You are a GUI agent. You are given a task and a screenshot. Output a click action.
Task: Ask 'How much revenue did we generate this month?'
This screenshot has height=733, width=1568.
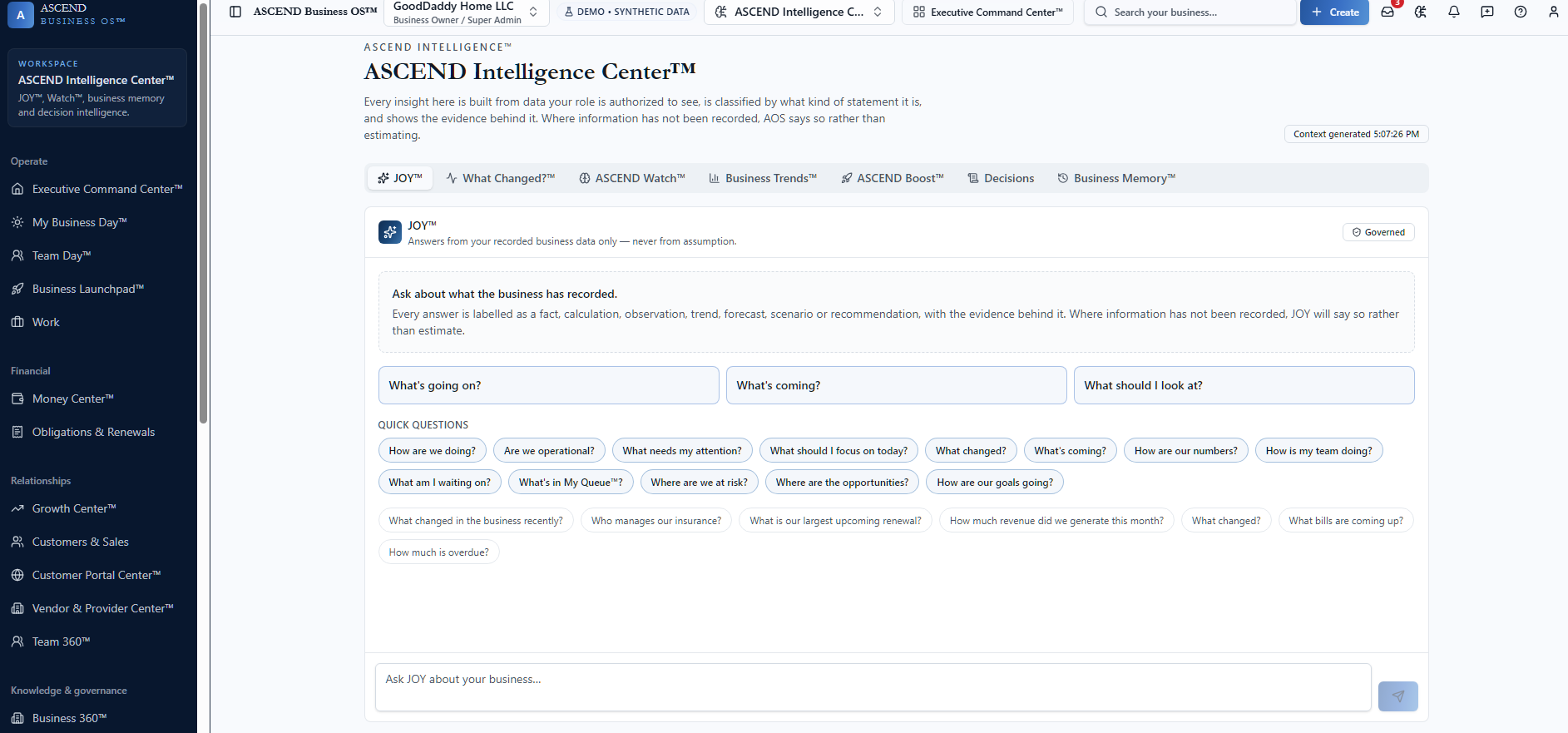[1056, 521]
